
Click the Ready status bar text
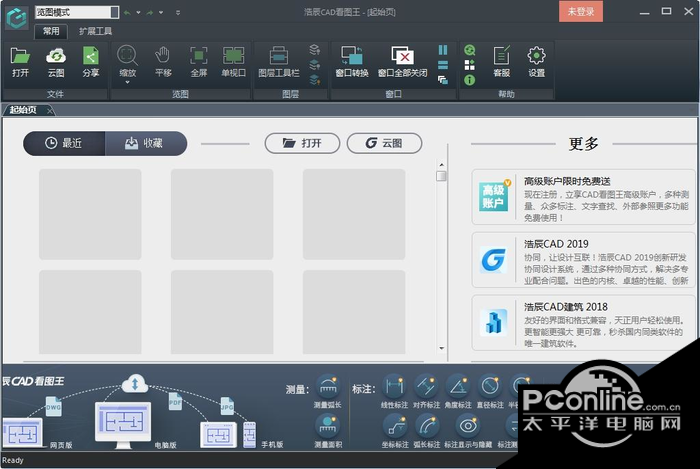(12, 460)
